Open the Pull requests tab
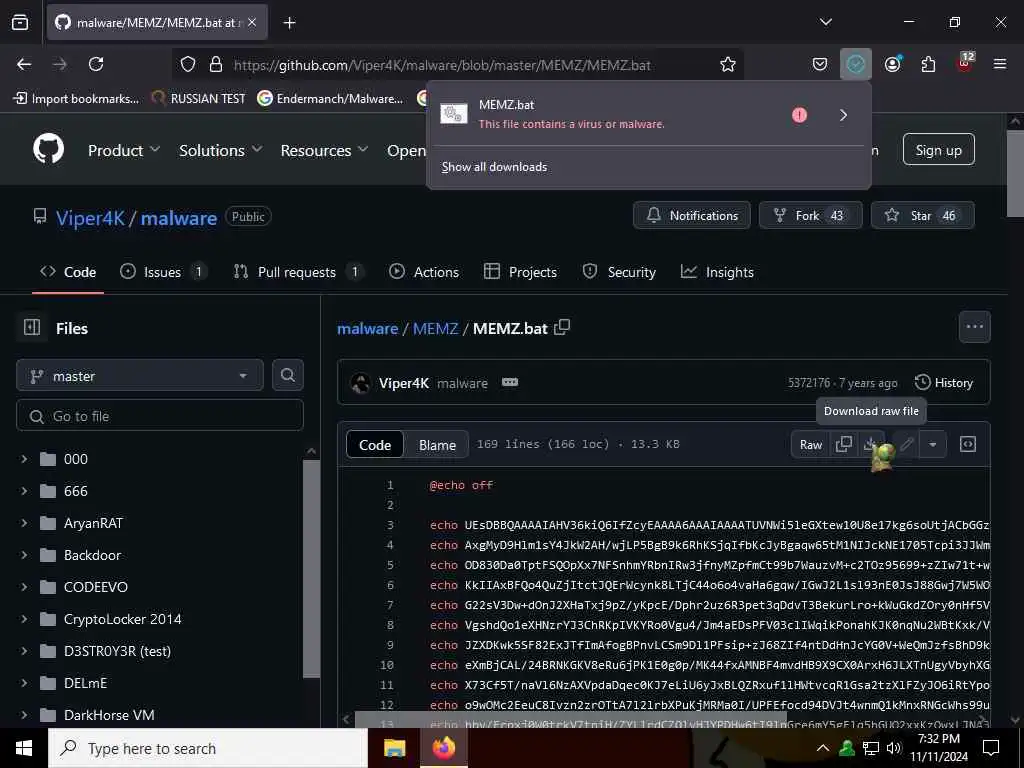Image resolution: width=1024 pixels, height=768 pixels. (298, 272)
